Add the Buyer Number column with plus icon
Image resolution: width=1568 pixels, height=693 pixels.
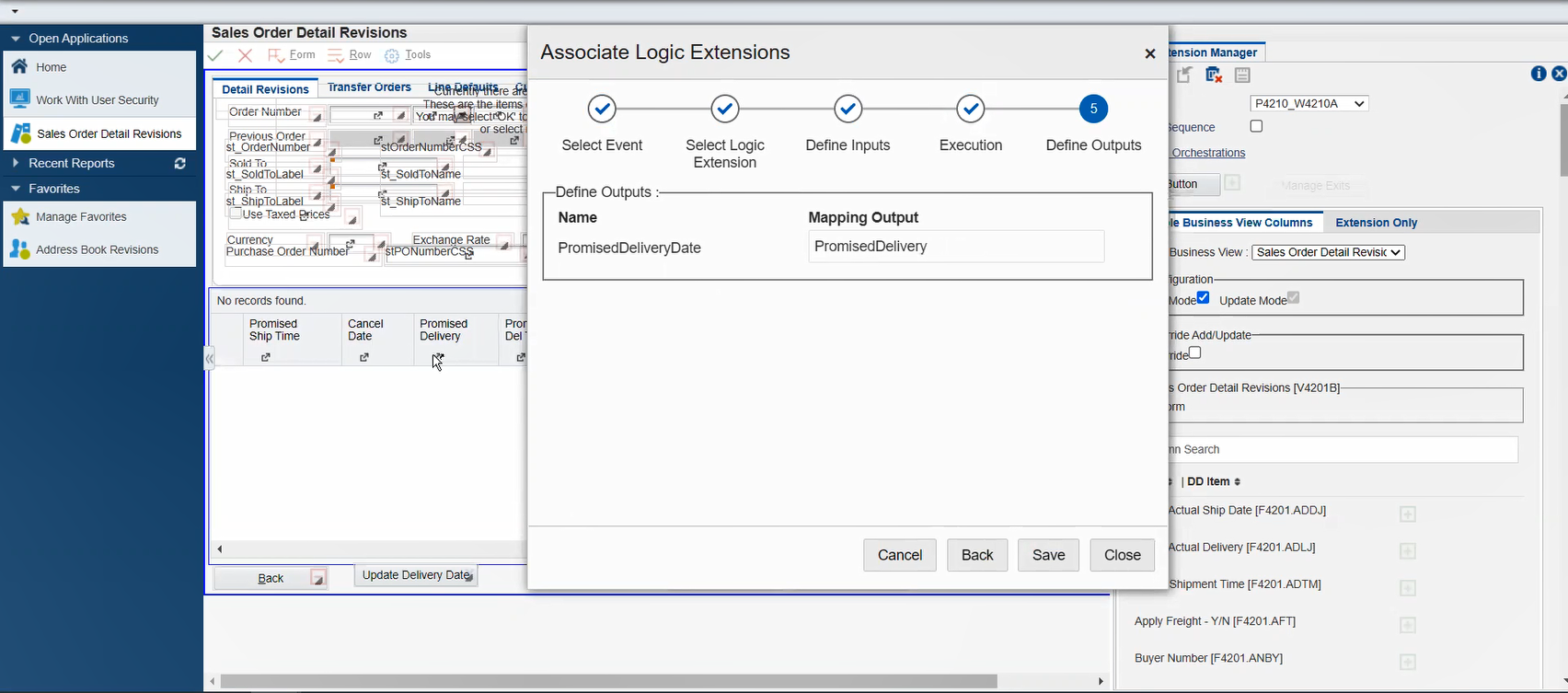(1407, 662)
